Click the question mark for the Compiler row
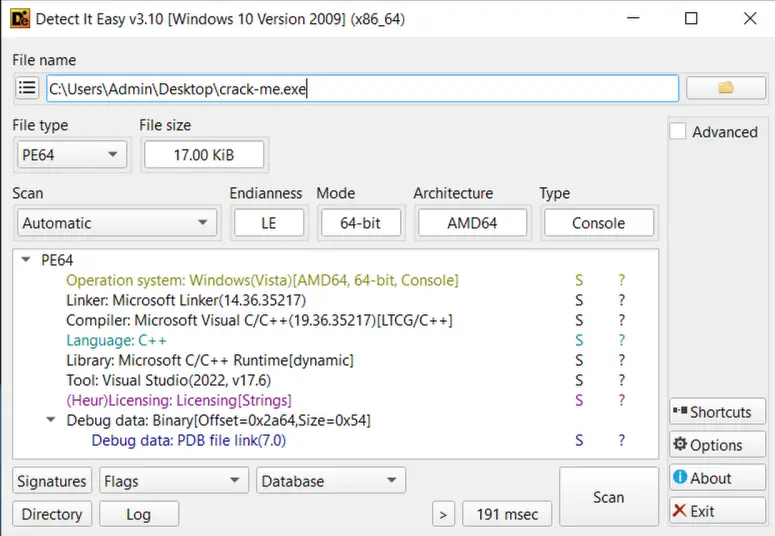775x536 pixels. tap(621, 320)
